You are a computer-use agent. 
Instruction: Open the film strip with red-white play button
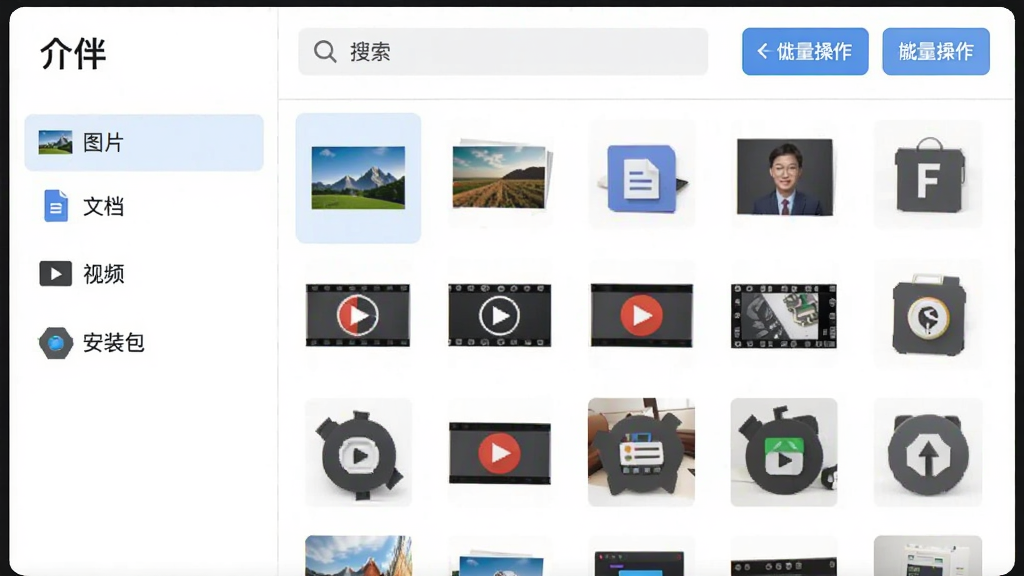(358, 315)
